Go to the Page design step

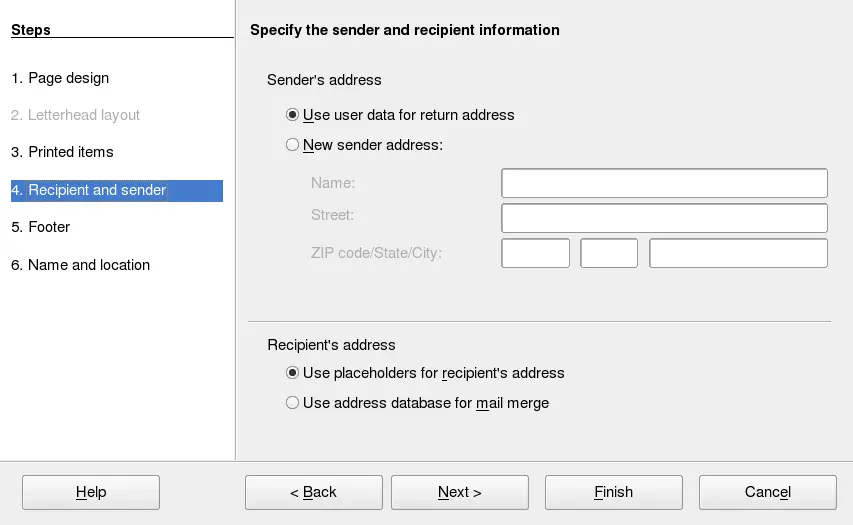pyautogui.click(x=60, y=78)
